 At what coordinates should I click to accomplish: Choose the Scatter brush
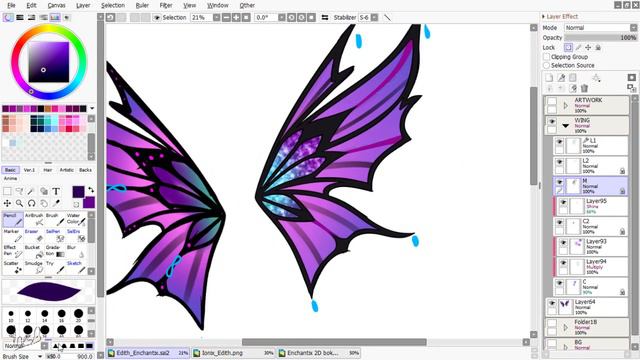(13, 267)
